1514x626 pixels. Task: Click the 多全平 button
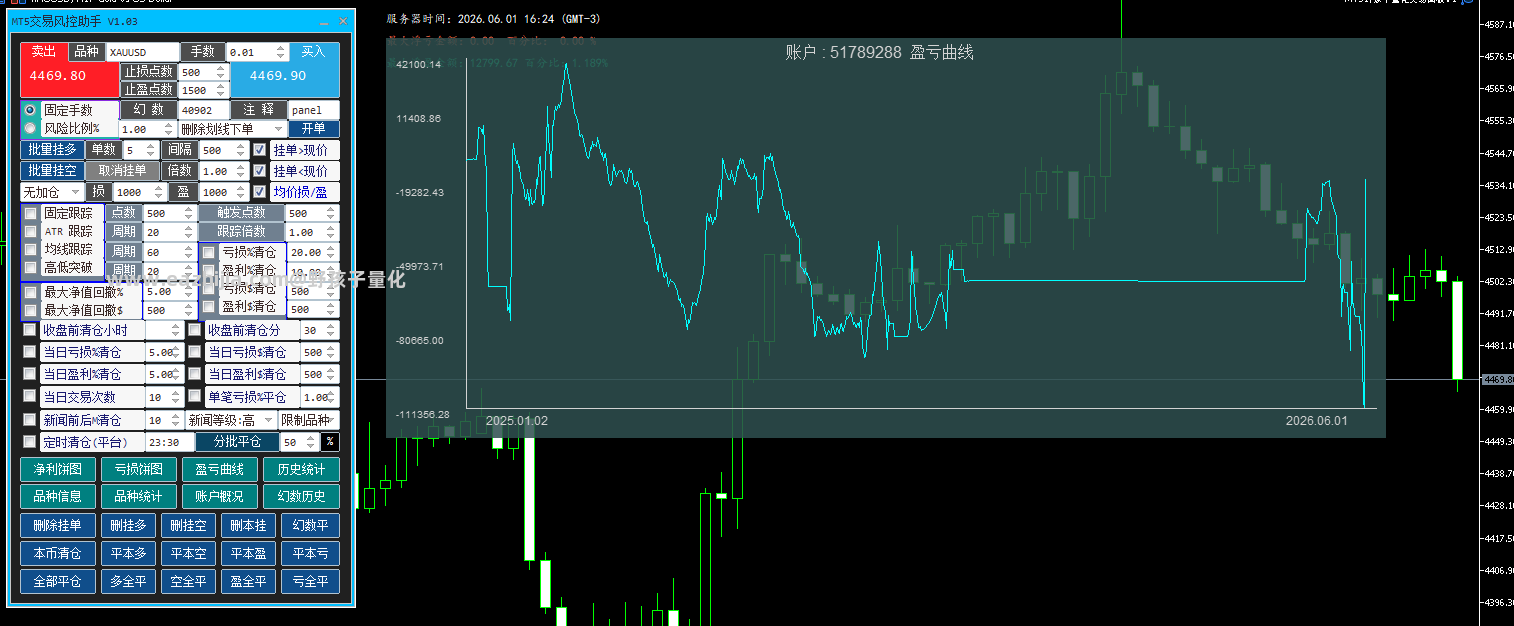pos(128,581)
